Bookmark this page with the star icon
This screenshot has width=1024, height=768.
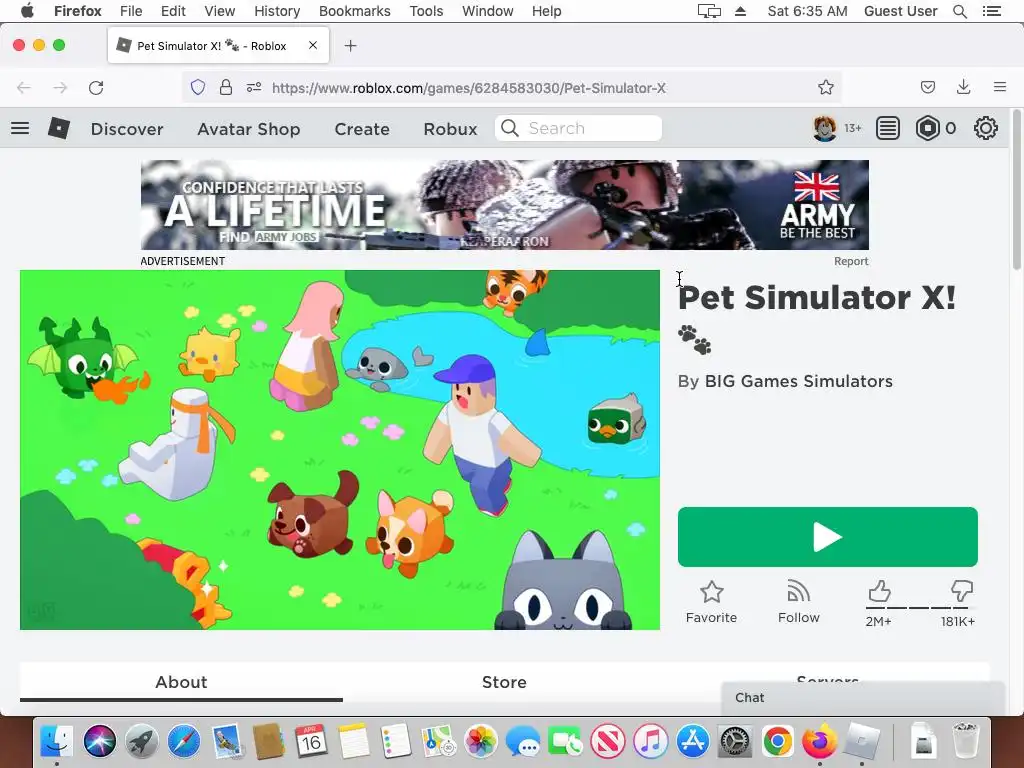[825, 88]
